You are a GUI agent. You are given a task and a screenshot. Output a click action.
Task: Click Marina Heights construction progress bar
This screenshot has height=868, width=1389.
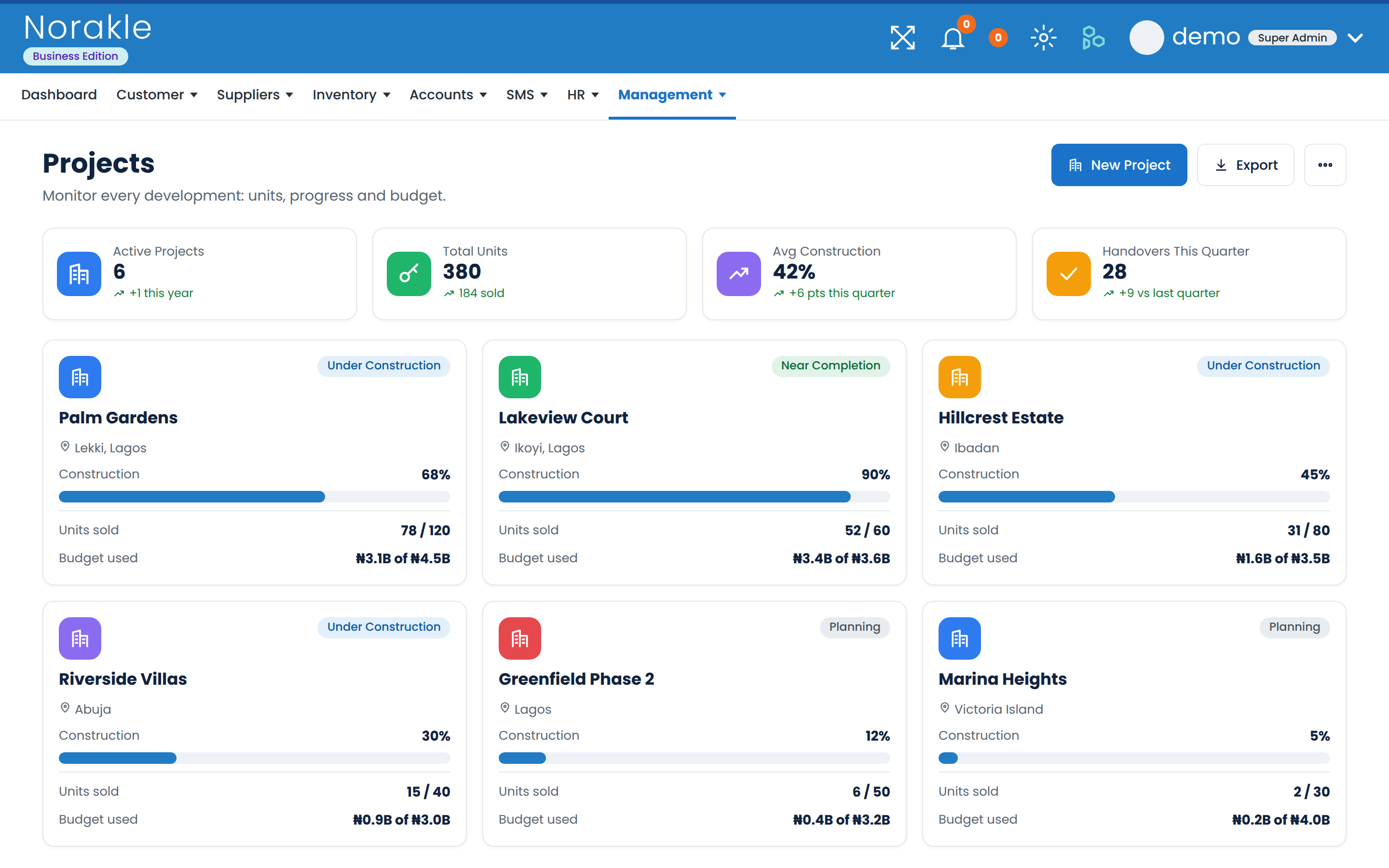click(x=1133, y=758)
